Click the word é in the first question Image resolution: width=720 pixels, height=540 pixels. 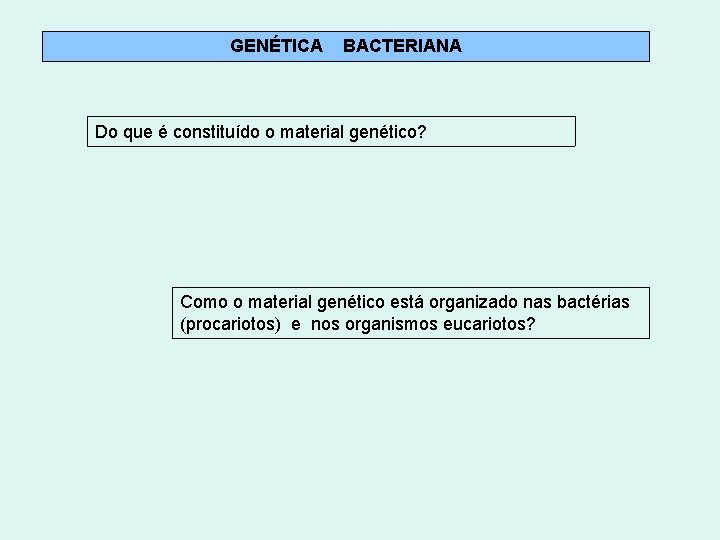pos(161,131)
